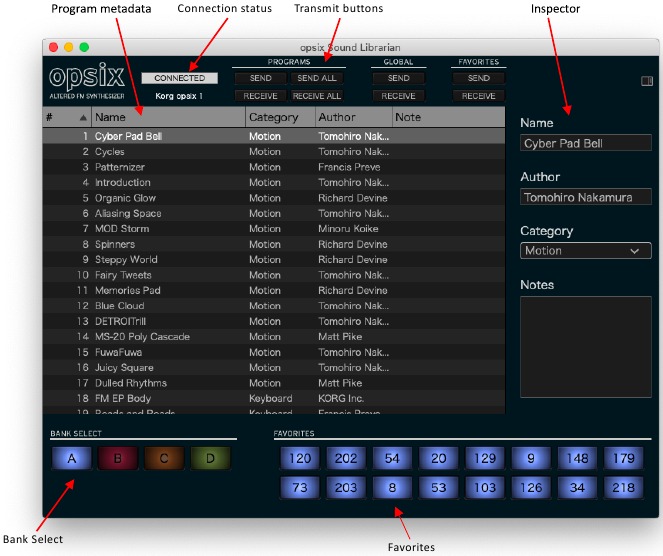Click Programs SEND button
The height and width of the screenshot is (556, 663).
pyautogui.click(x=260, y=78)
